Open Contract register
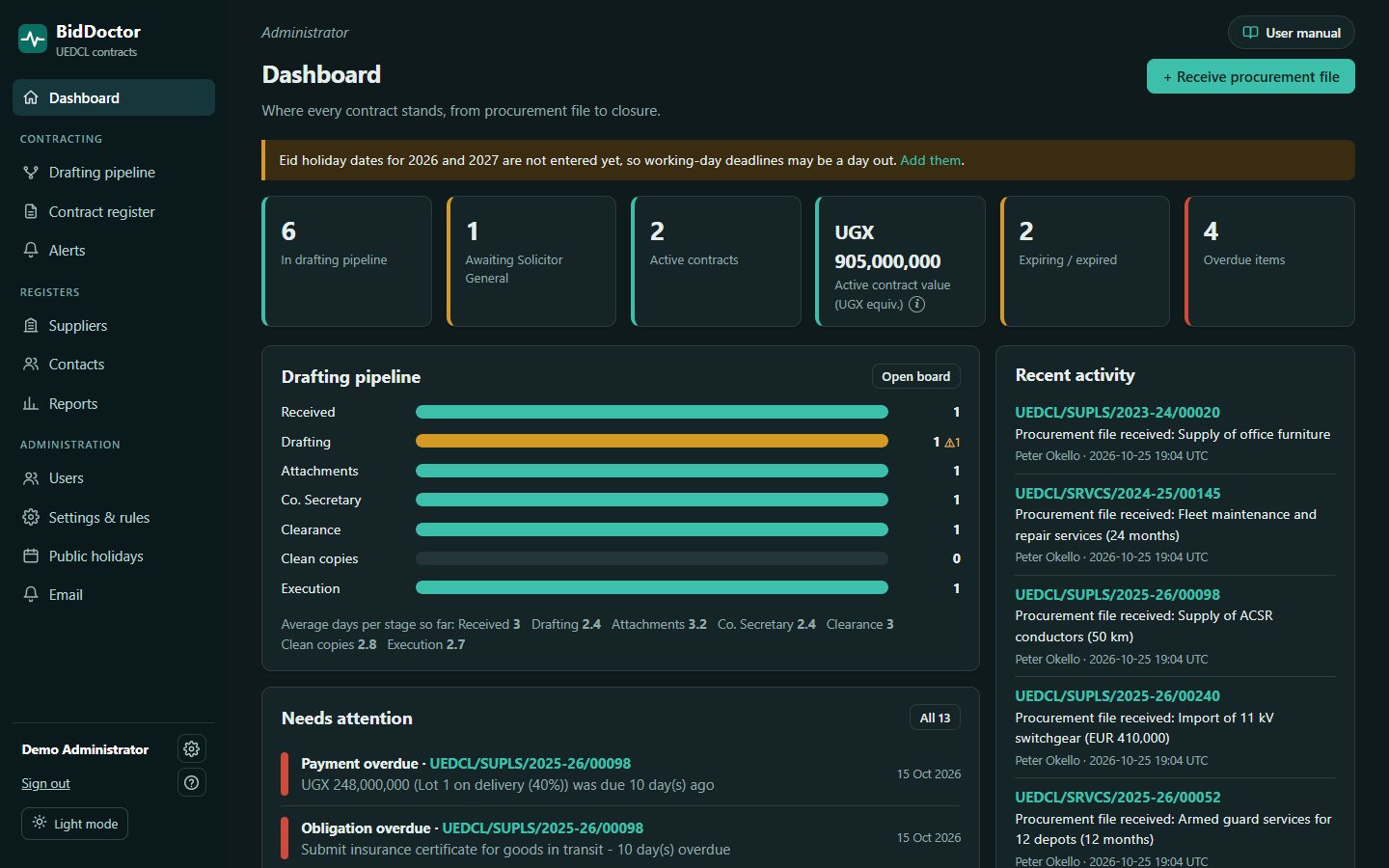The height and width of the screenshot is (868, 1389). tap(114, 211)
